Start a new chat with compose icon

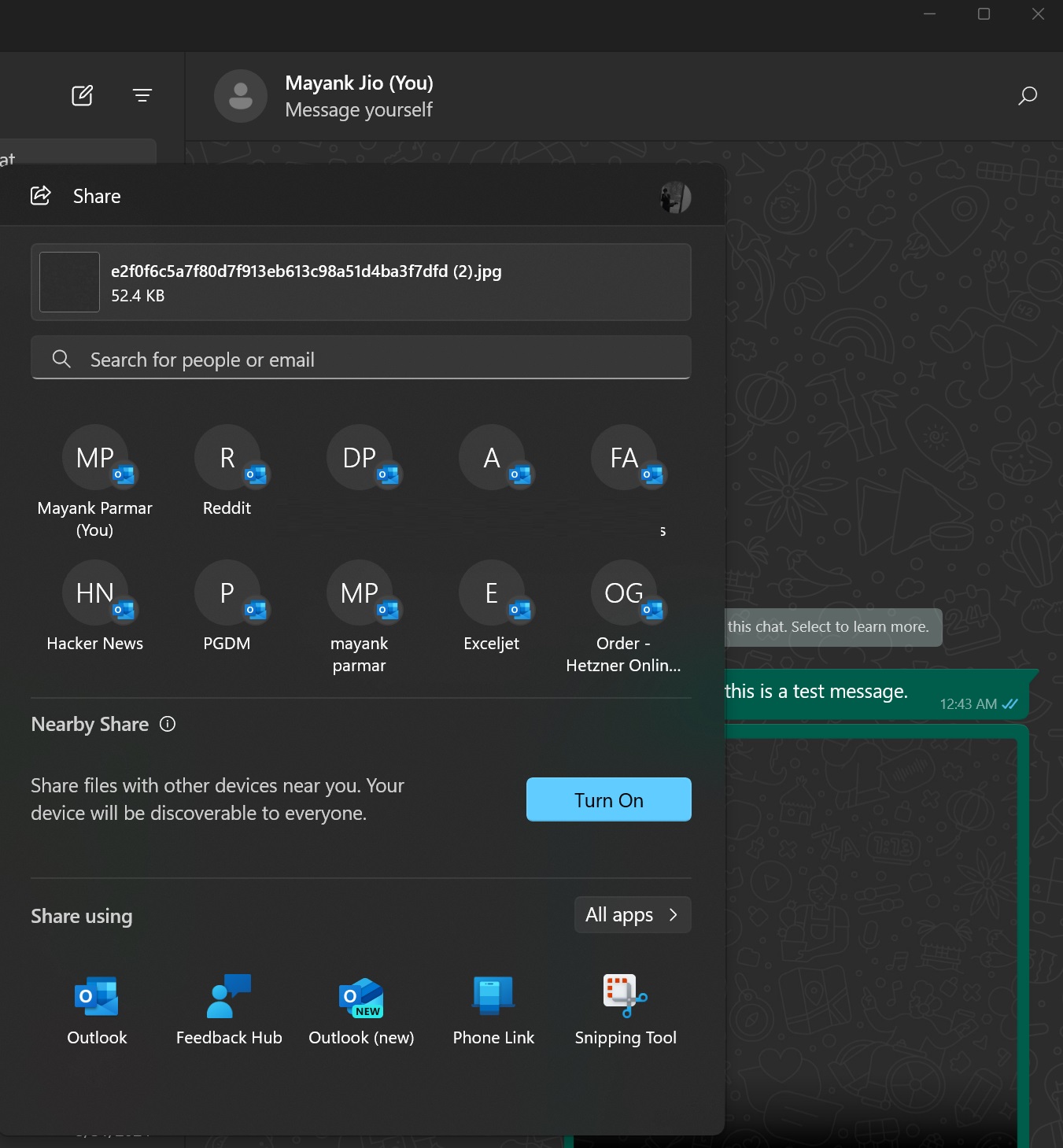point(83,96)
